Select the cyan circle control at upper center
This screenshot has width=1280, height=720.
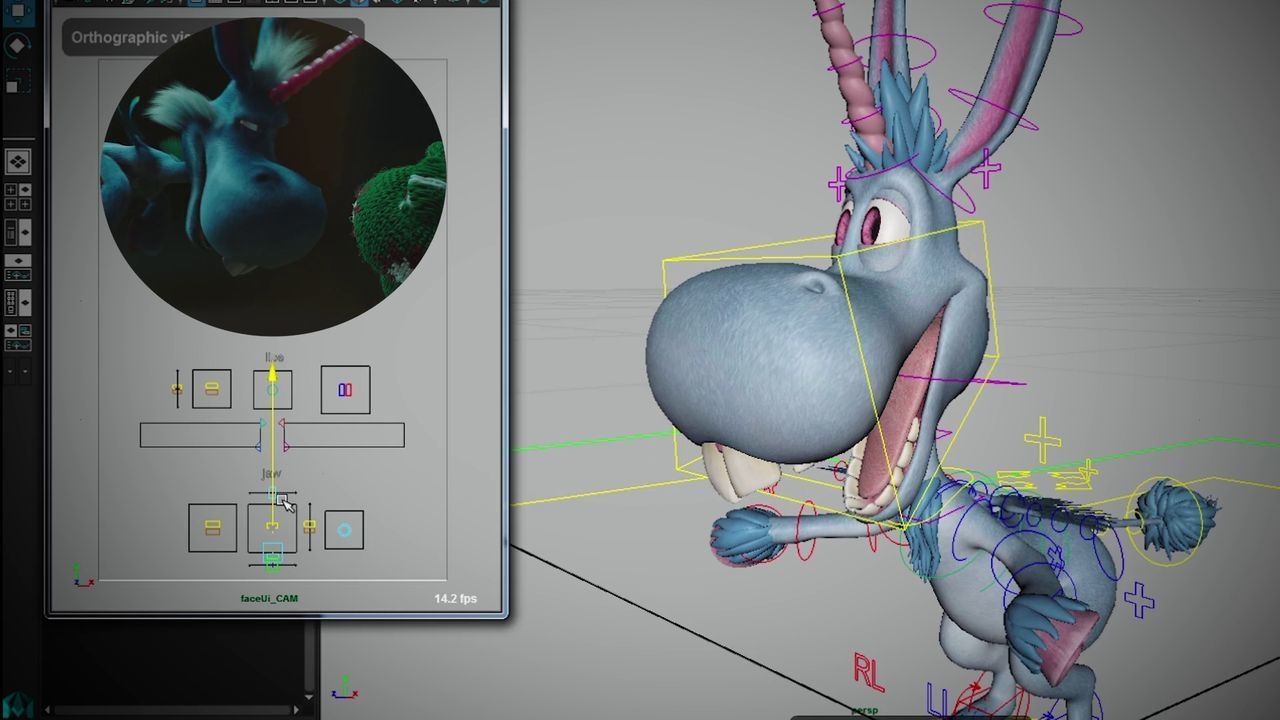pos(272,390)
